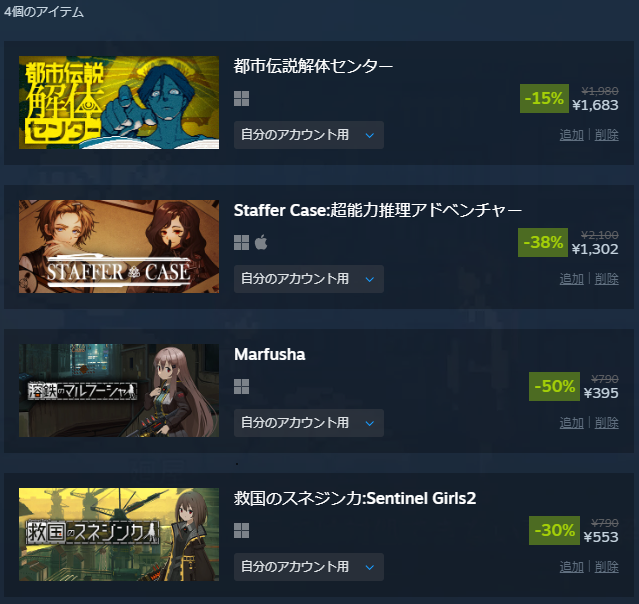Open the Marfusha game artwork thumbnail
Viewport: 639px width, 604px height.
point(119,390)
